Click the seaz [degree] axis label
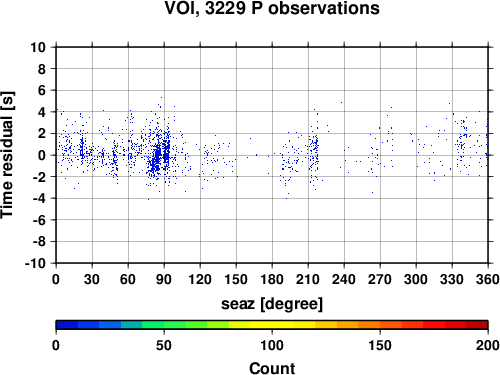Screen dimensions: 500x375 click(x=272, y=304)
